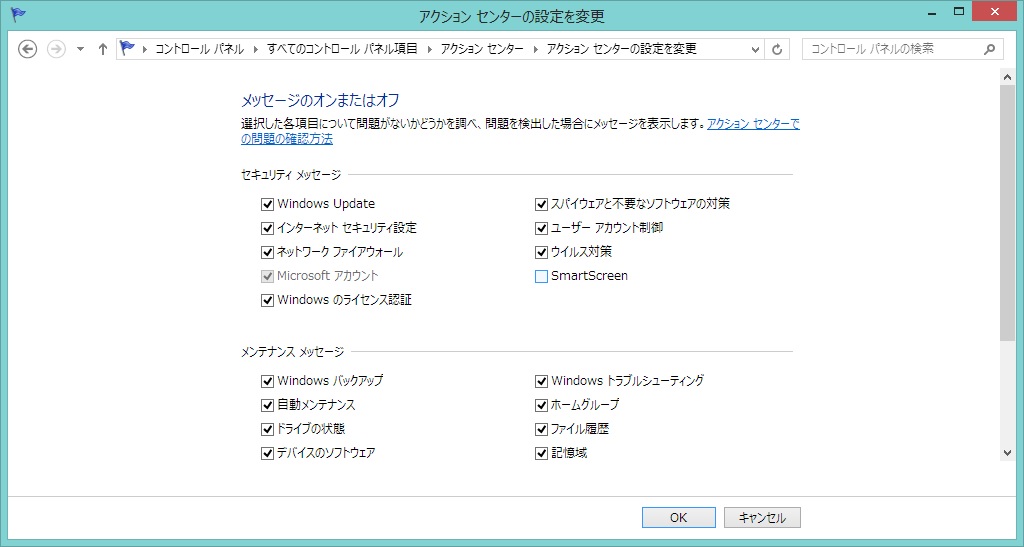
Task: Click the セキュリティ メッセージ section label
Action: 291,175
